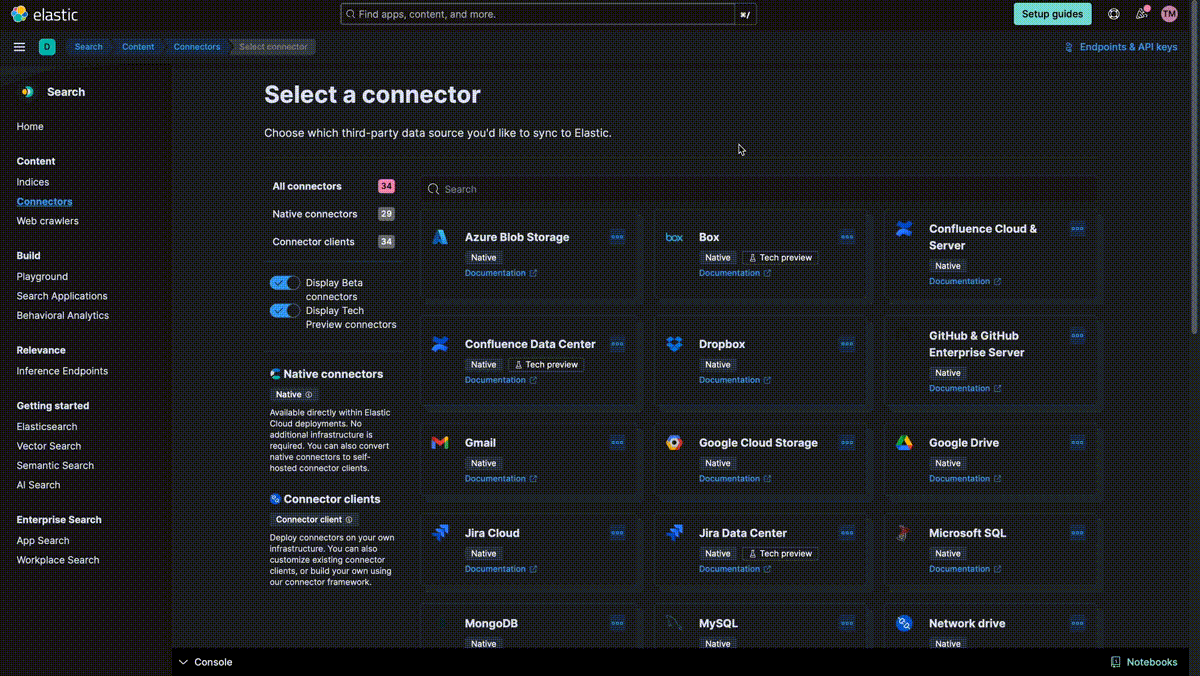Click the Content breadcrumb at the top

[x=138, y=46]
